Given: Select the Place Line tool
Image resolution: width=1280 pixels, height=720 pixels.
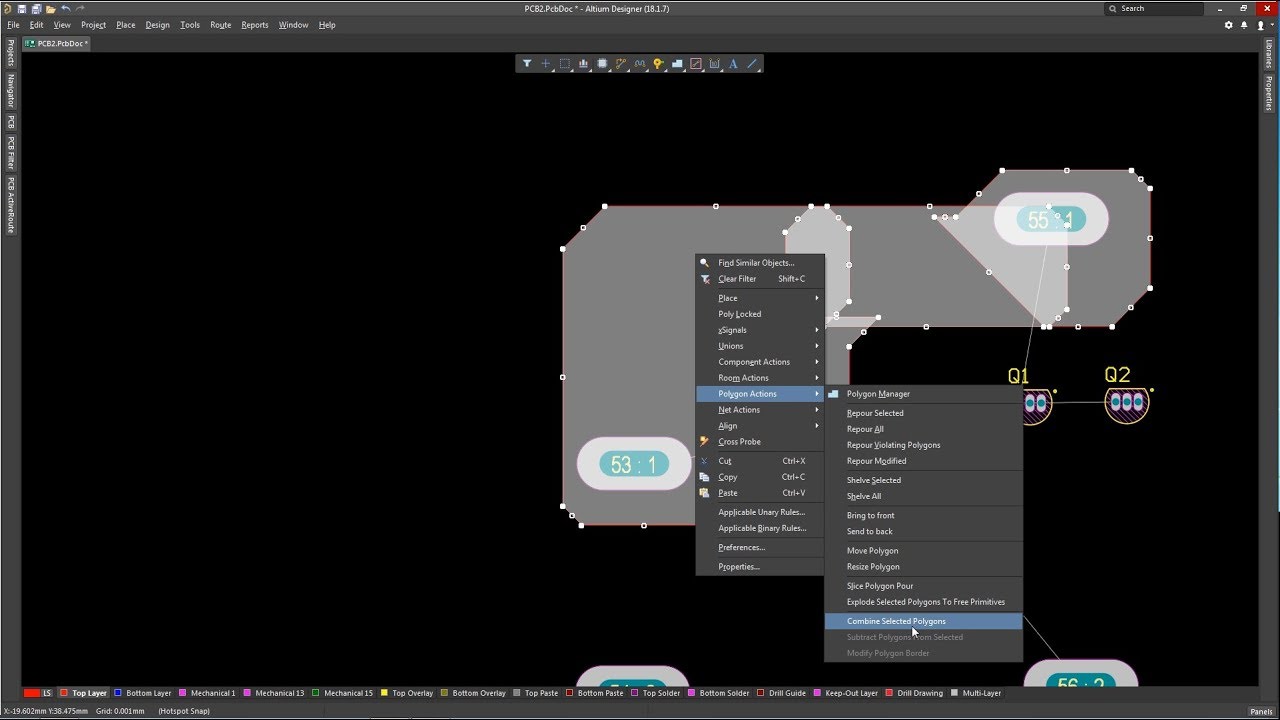Looking at the screenshot, I should tap(752, 64).
